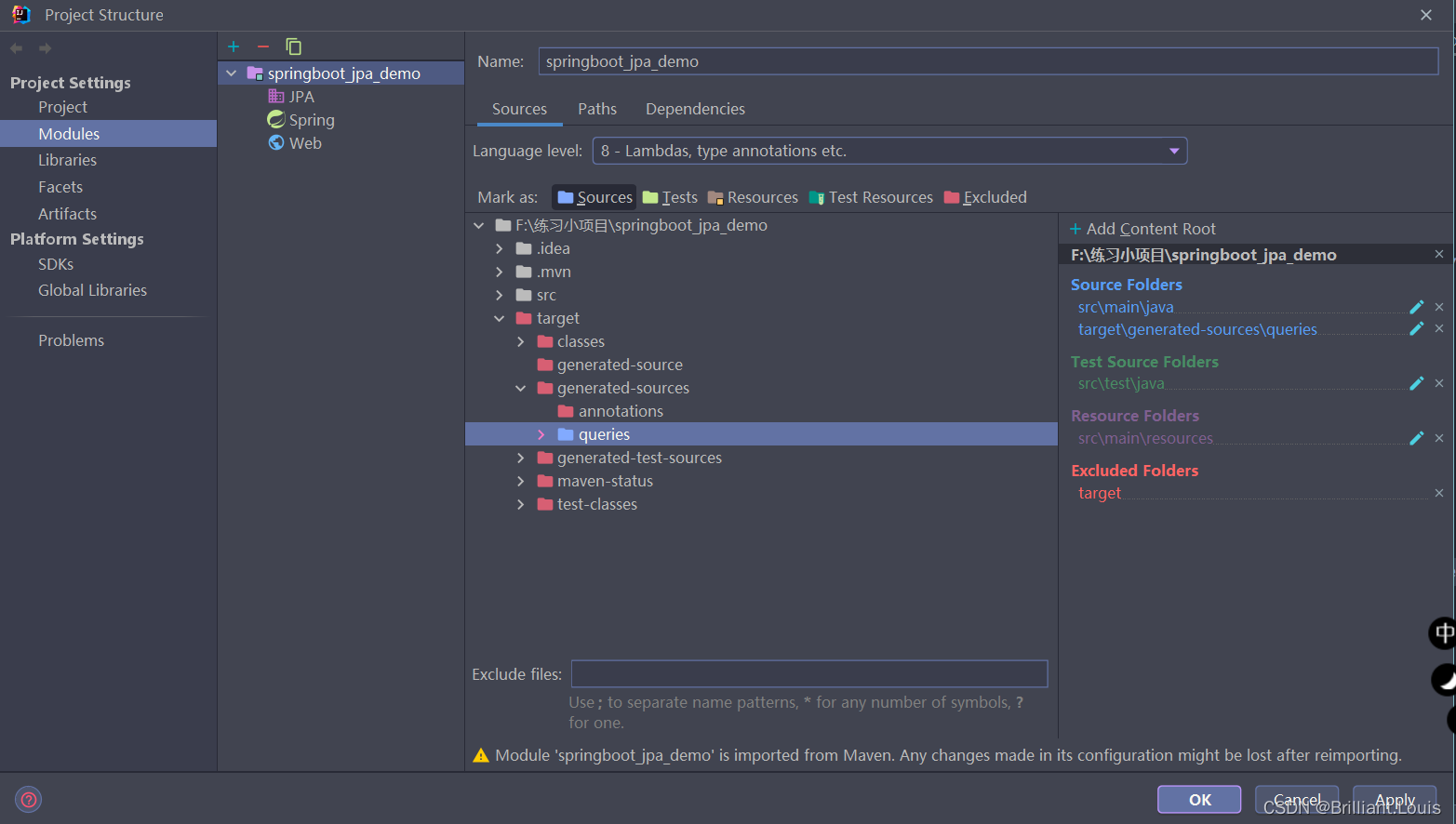
Task: Expand the src folder
Action: (x=500, y=295)
